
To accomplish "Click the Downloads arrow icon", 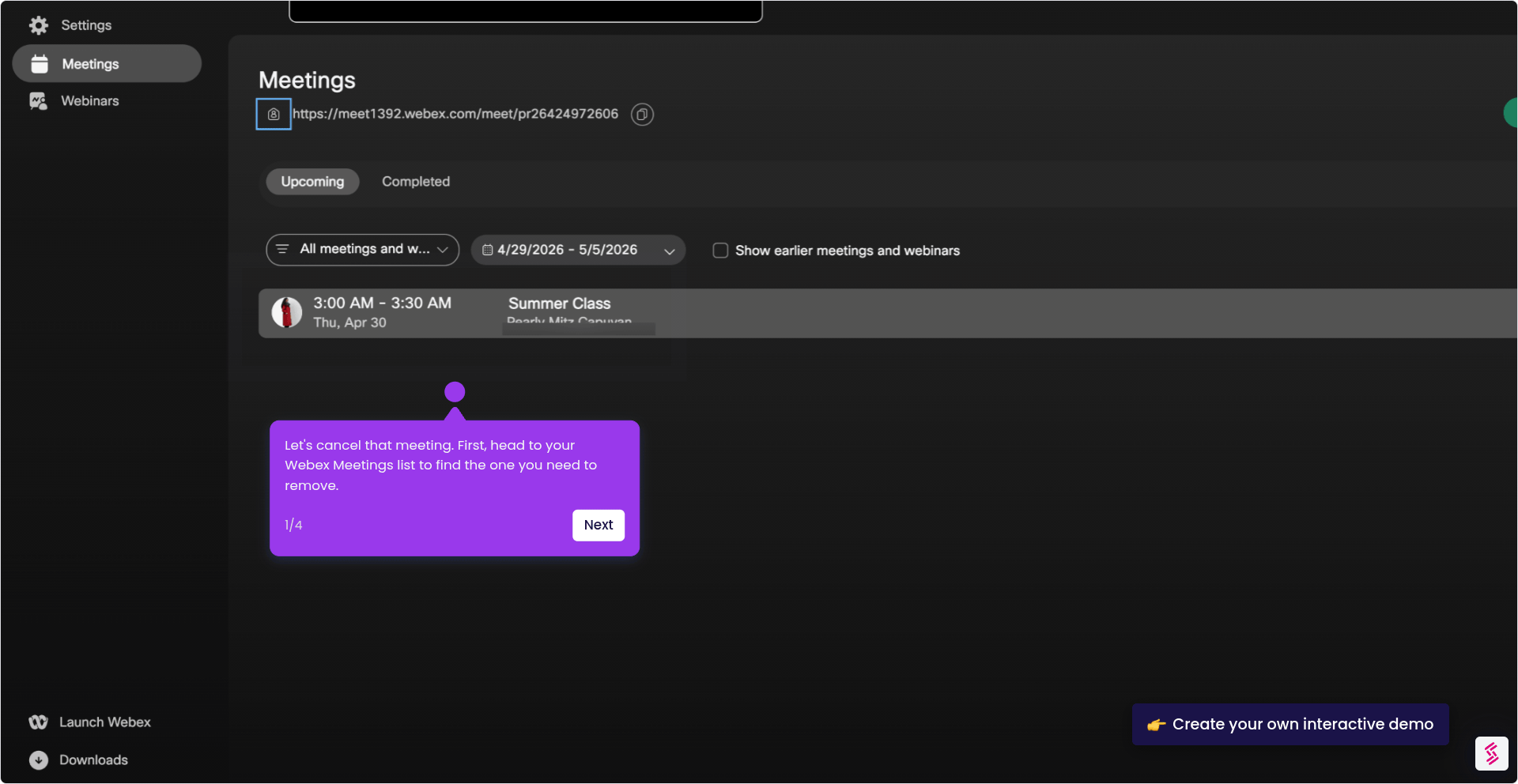I will click(39, 760).
